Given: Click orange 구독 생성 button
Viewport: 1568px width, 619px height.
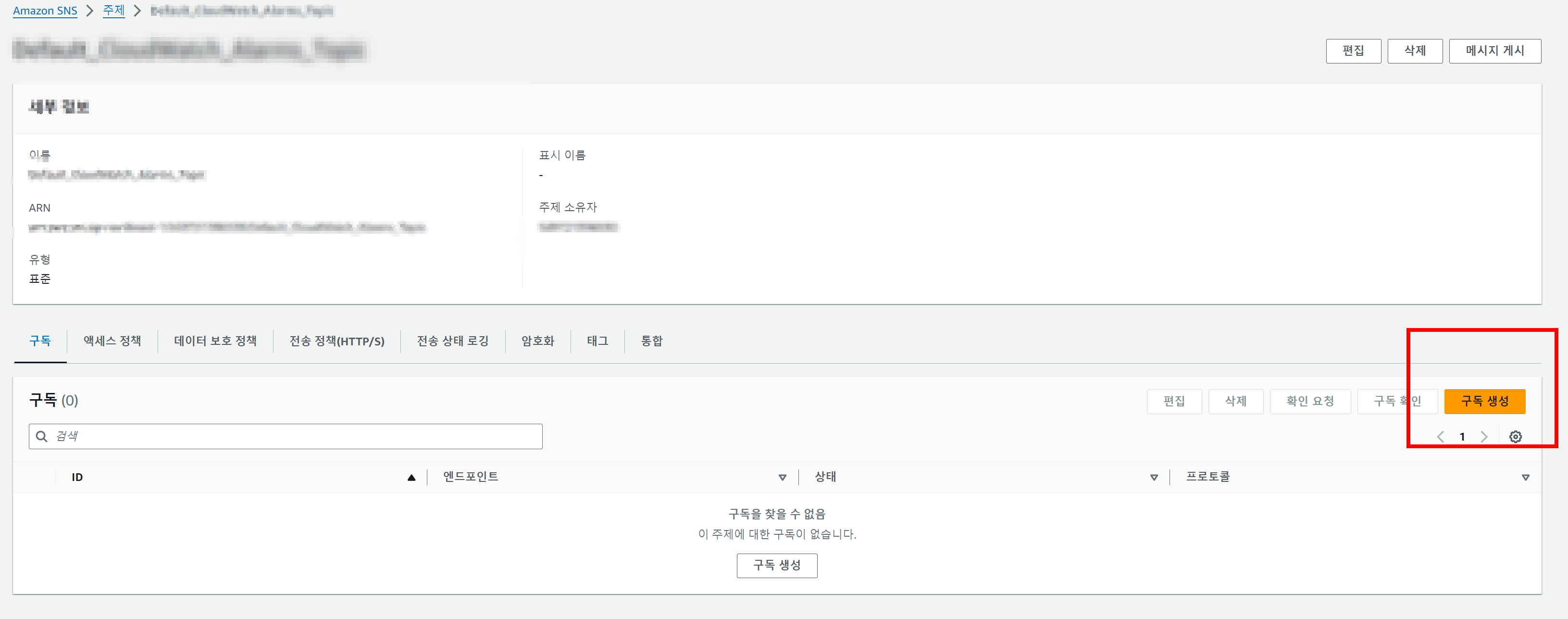Looking at the screenshot, I should [1484, 401].
